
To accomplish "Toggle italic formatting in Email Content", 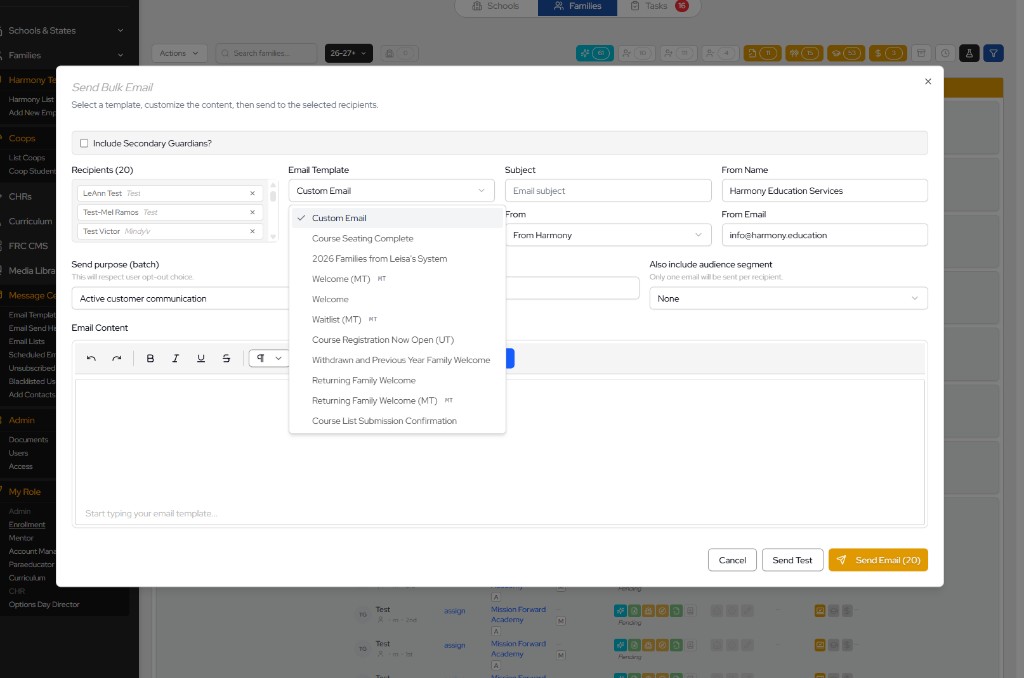I will coord(176,358).
